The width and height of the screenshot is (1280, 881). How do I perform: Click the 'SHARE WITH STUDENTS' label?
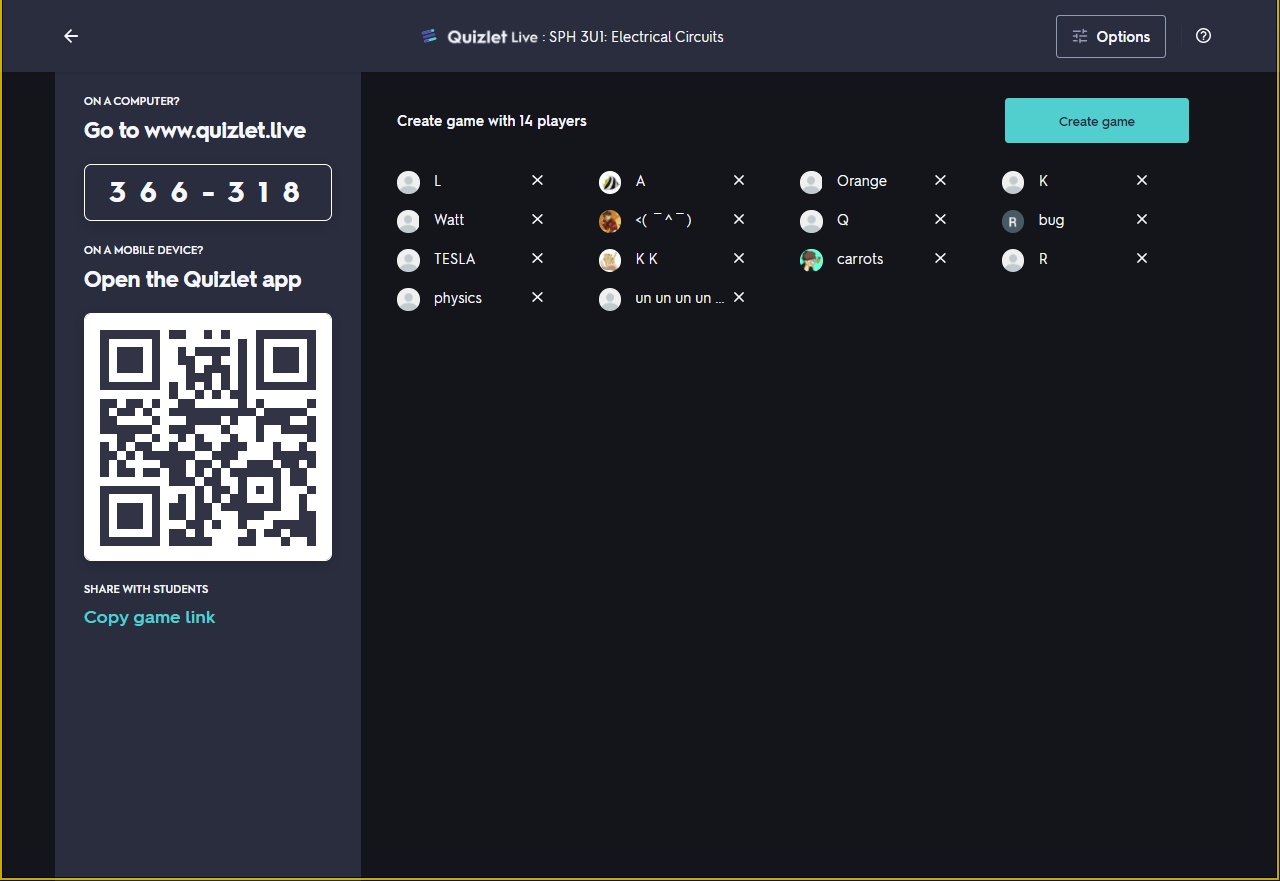pos(146,589)
